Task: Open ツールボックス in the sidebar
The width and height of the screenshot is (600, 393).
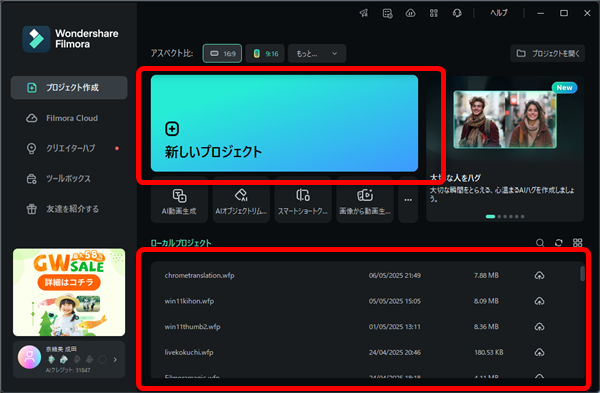Action: [x=69, y=178]
